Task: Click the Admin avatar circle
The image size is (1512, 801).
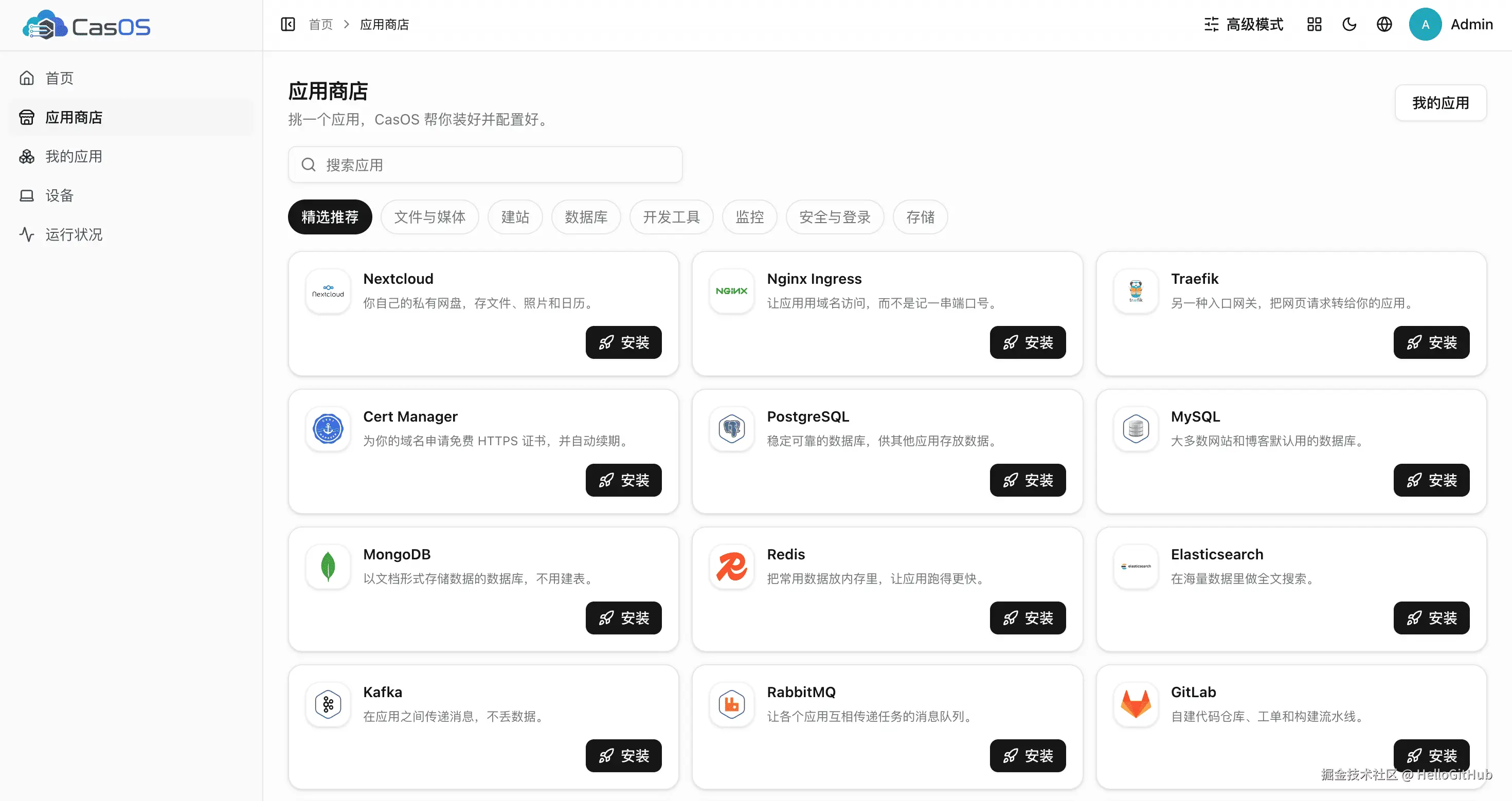Action: point(1425,24)
